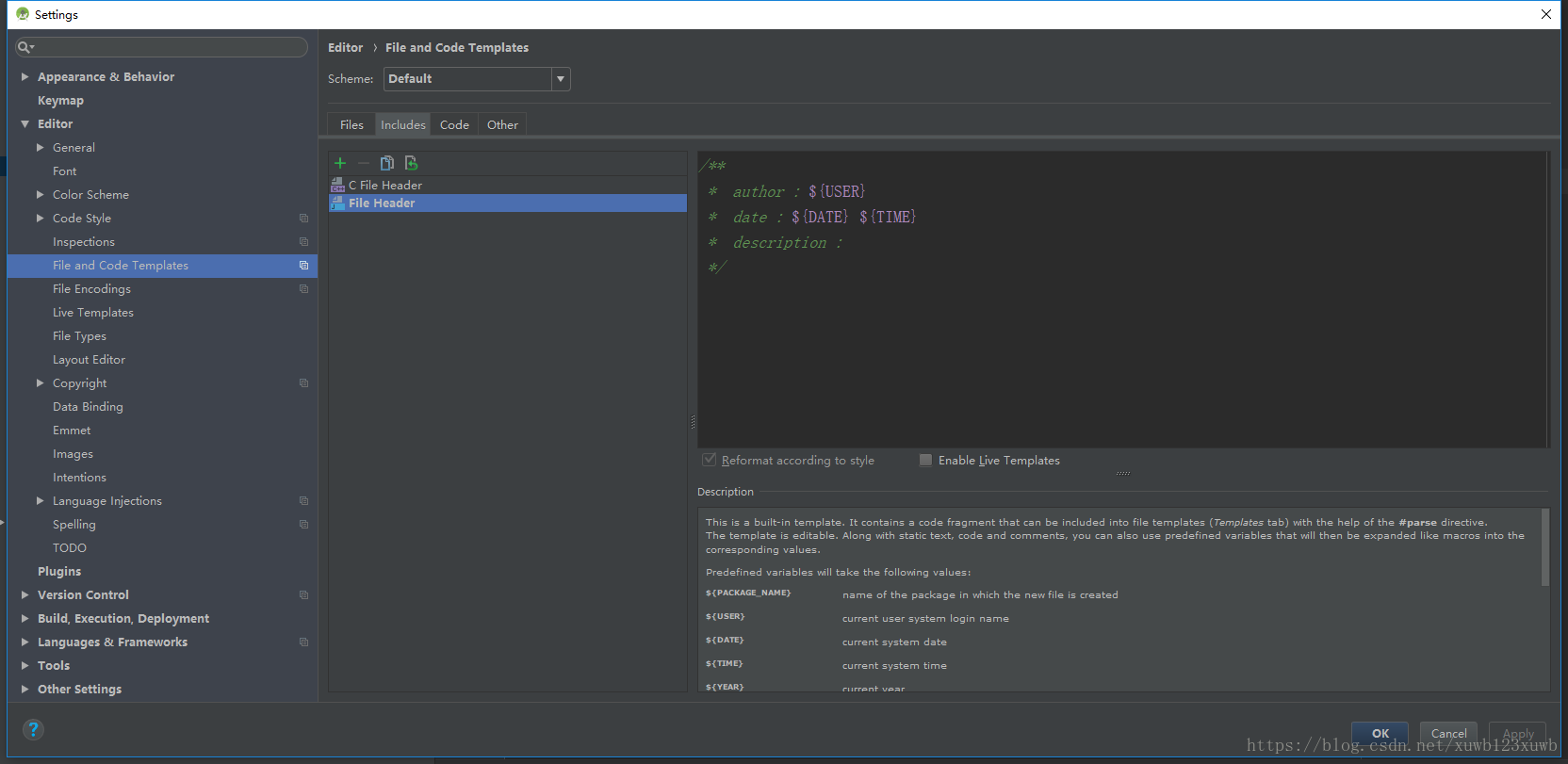Viewport: 1568px width, 764px height.
Task: Toggle Reformat according to style checkbox
Action: click(710, 460)
